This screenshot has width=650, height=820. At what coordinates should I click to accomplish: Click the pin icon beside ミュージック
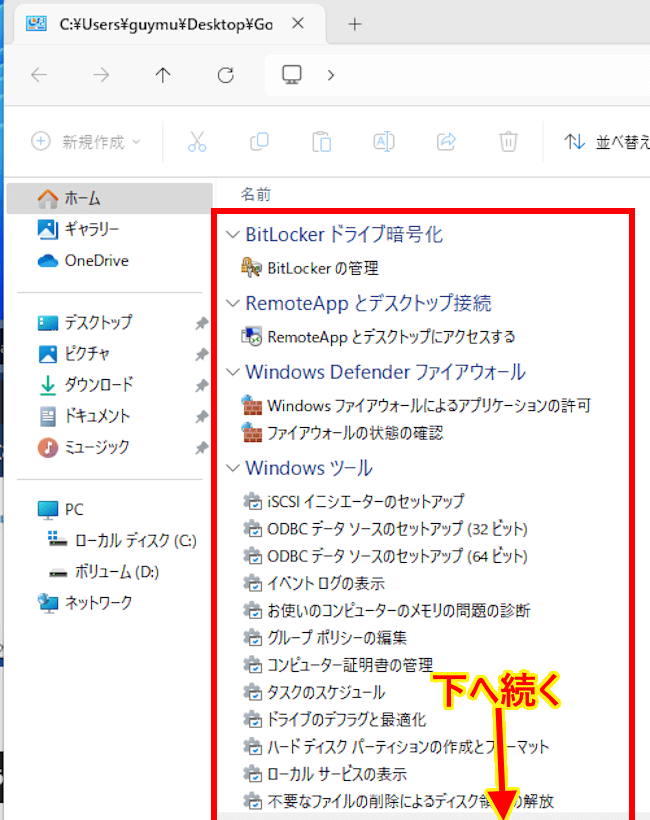[x=202, y=448]
